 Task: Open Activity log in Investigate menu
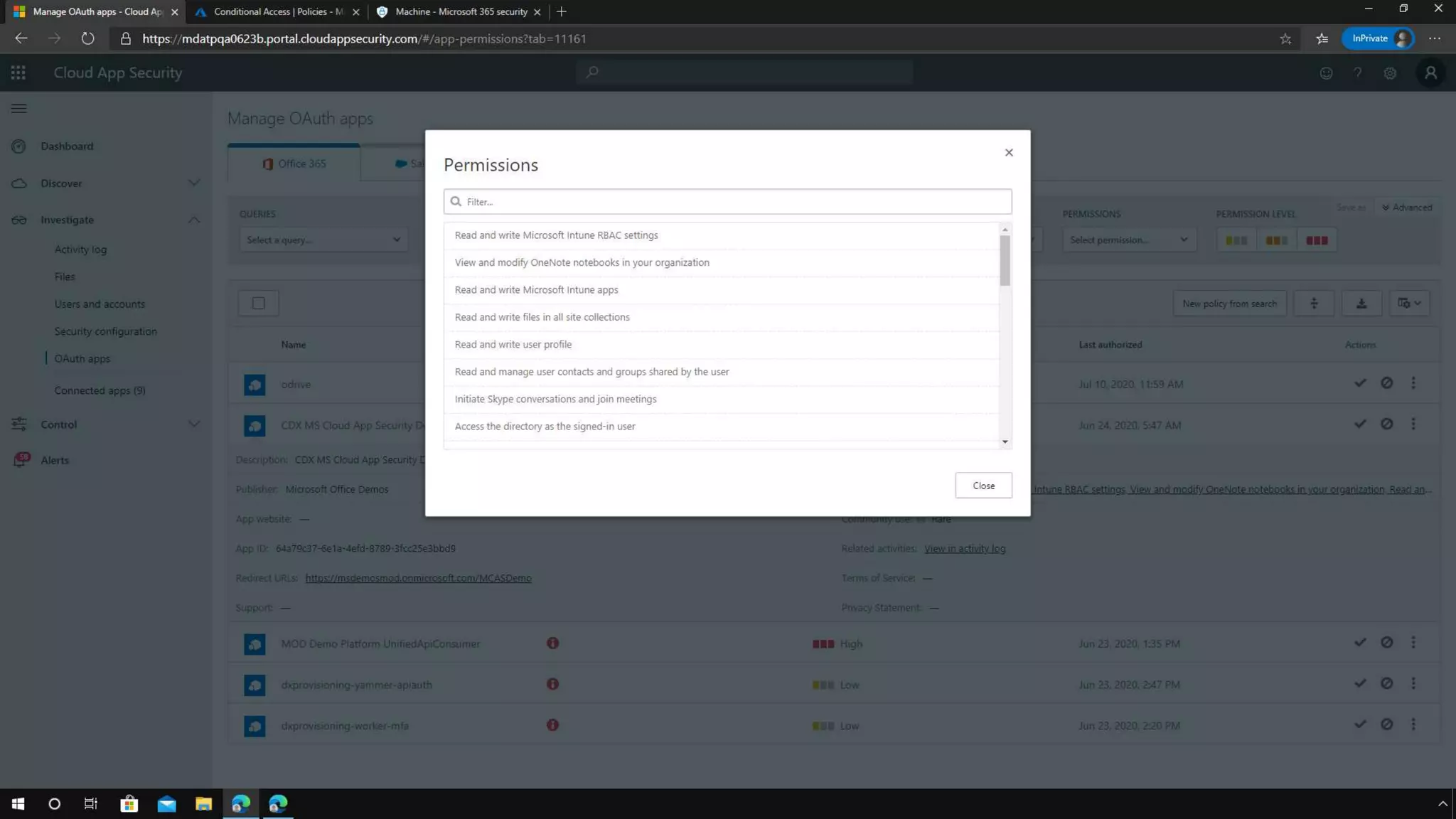pyautogui.click(x=80, y=250)
